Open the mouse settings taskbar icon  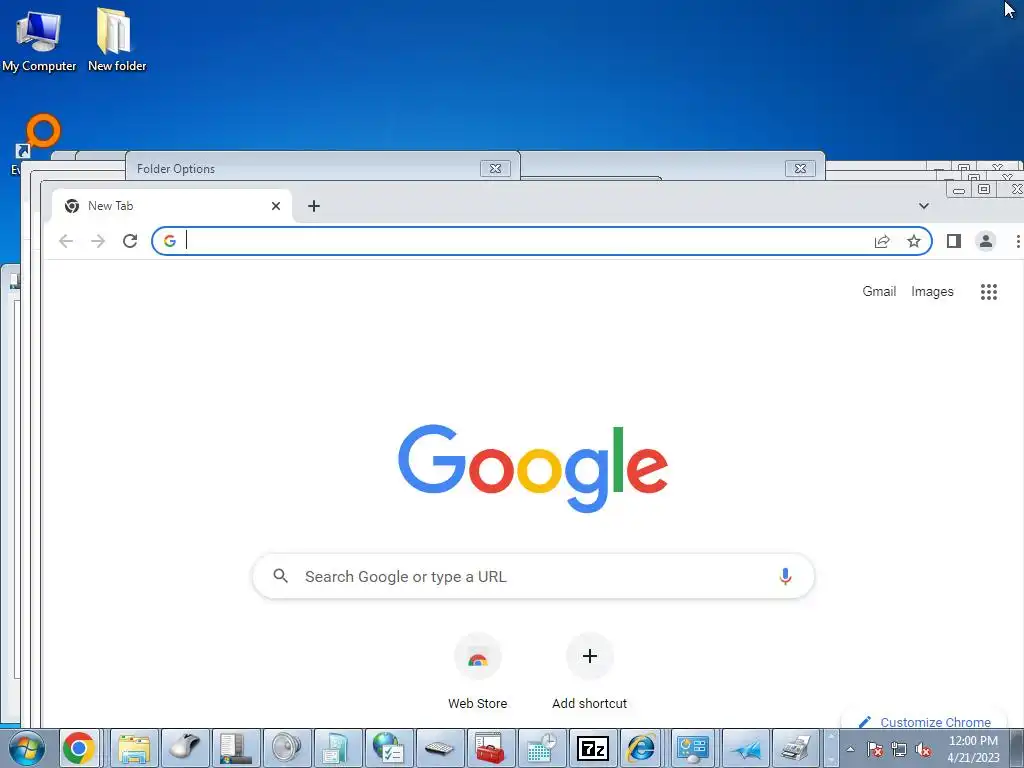[x=185, y=748]
